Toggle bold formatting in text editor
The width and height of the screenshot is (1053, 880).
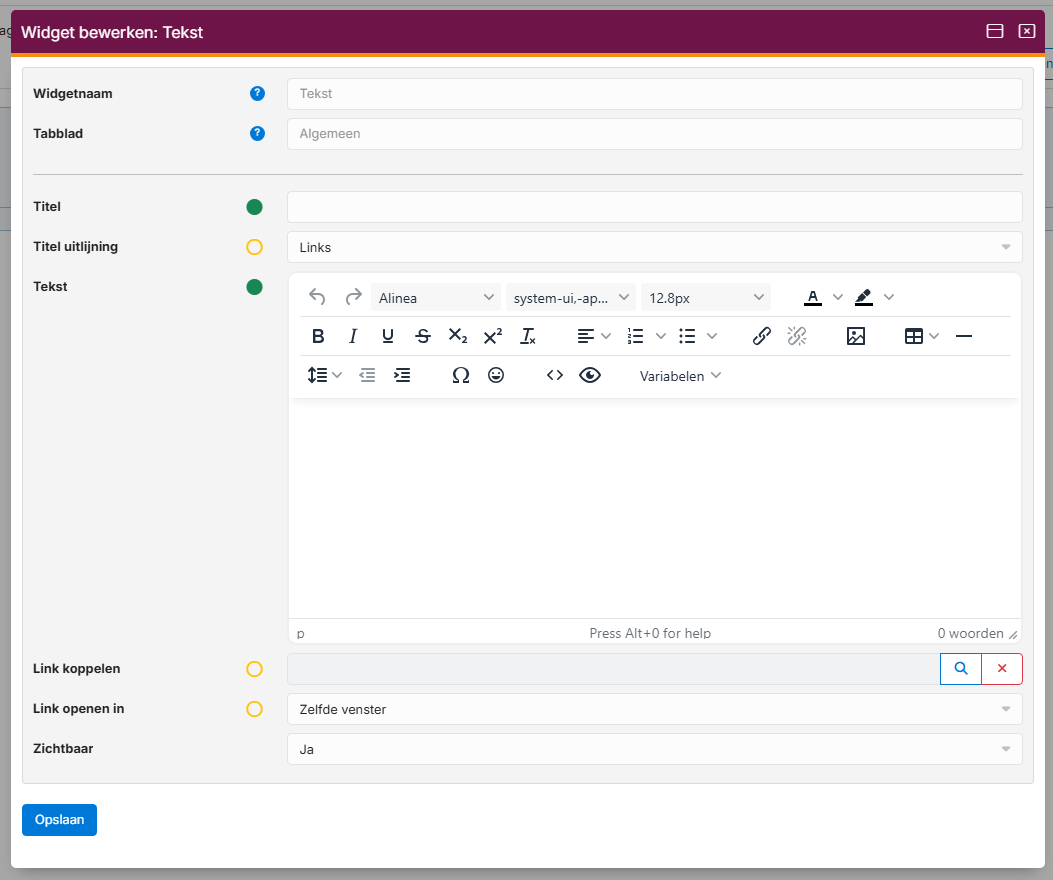[x=318, y=336]
